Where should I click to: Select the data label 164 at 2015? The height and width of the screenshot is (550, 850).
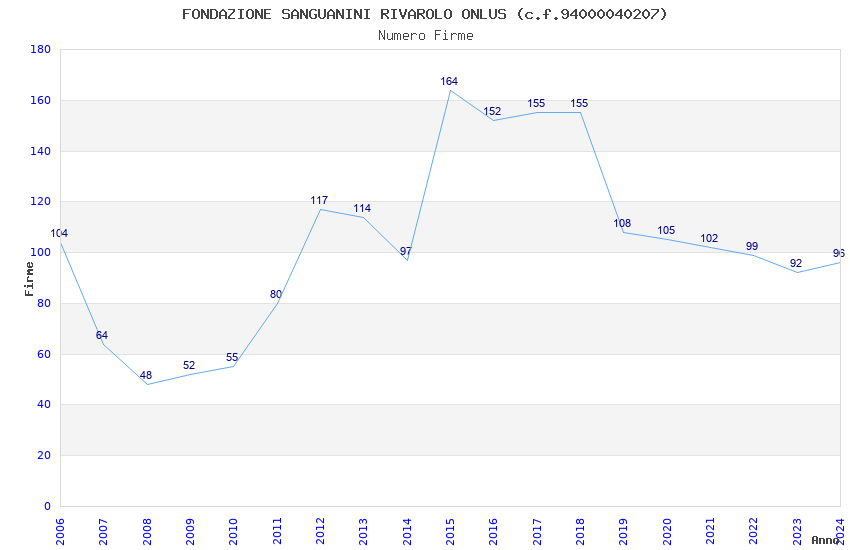449,81
